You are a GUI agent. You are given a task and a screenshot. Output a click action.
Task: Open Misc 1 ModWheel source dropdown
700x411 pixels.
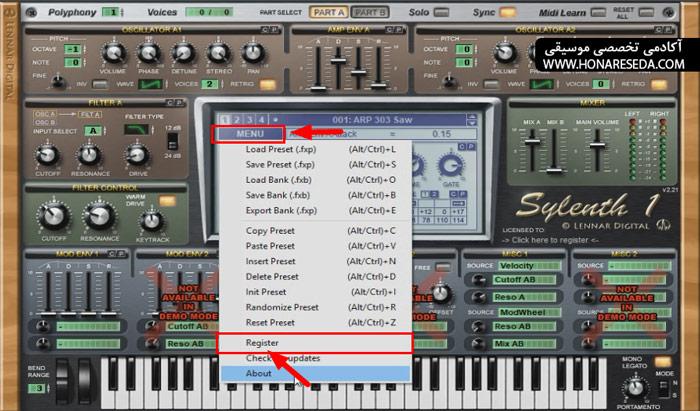point(529,312)
